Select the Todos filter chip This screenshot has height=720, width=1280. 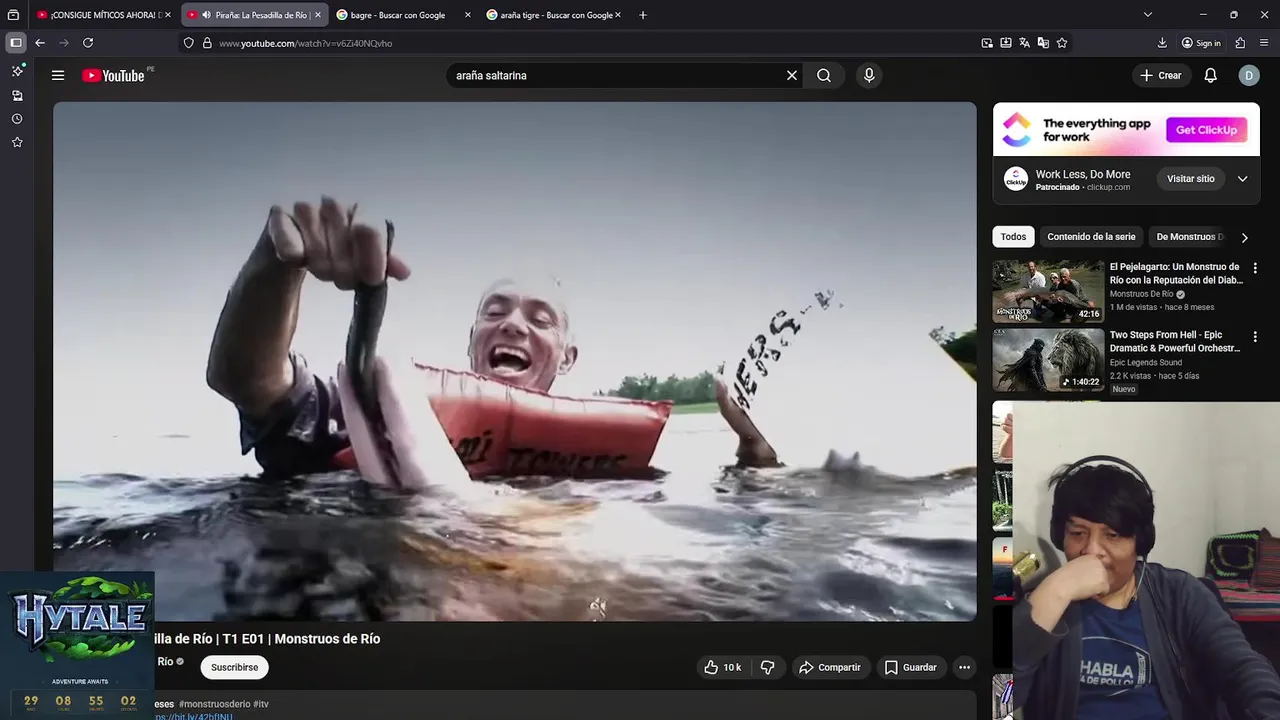(x=1013, y=237)
